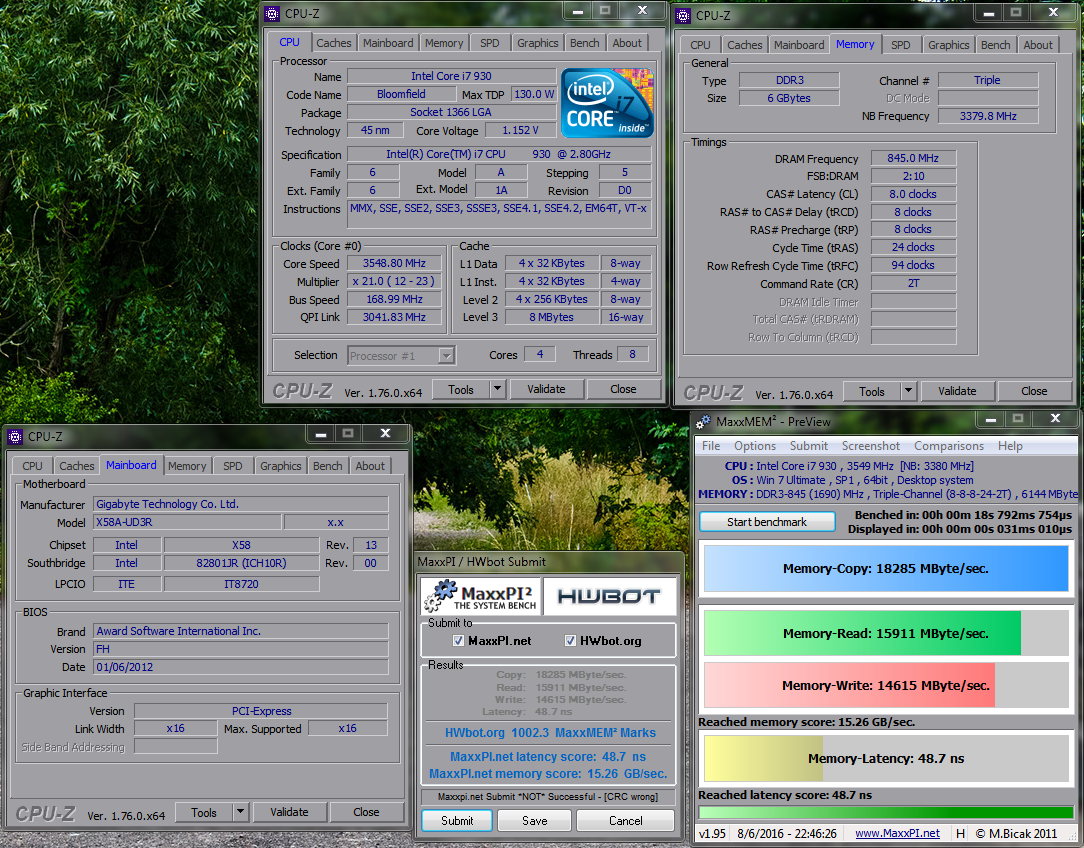Click the Memory-Copy blue result bar
This screenshot has width=1084, height=848.
coord(886,568)
